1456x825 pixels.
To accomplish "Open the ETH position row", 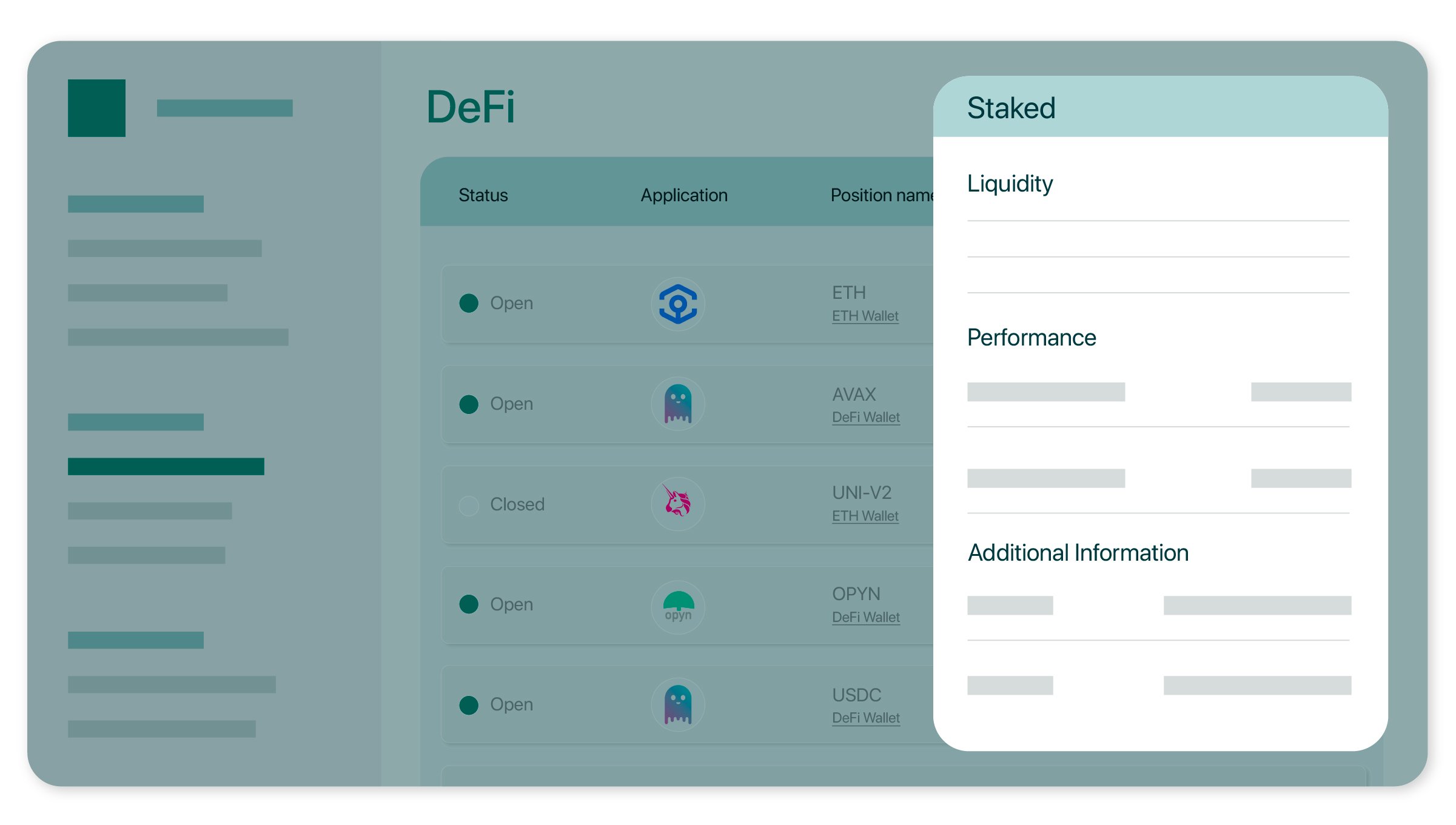I will coord(667,304).
